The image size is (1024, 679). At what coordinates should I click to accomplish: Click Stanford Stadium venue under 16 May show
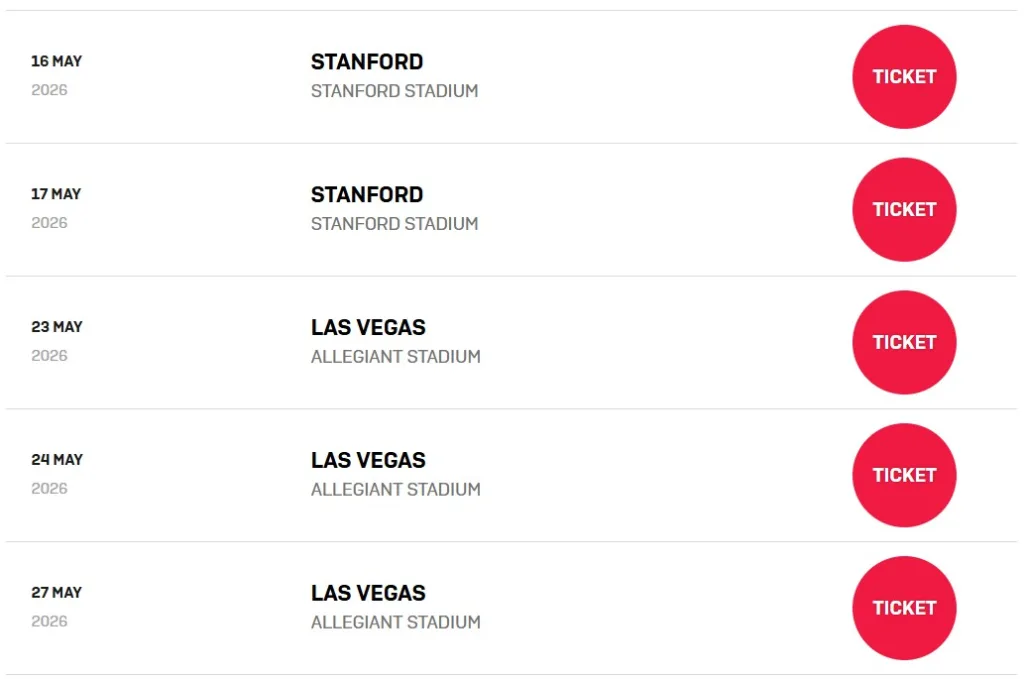pyautogui.click(x=394, y=91)
